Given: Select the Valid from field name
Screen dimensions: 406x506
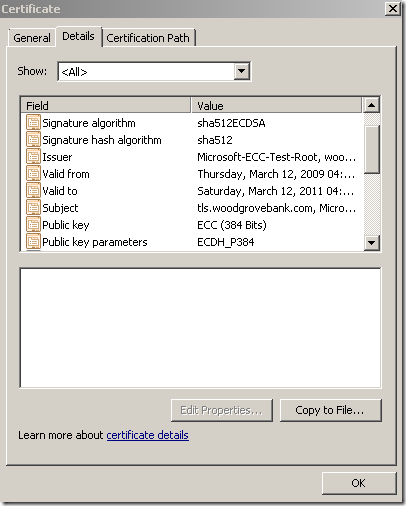Looking at the screenshot, I should point(66,174).
